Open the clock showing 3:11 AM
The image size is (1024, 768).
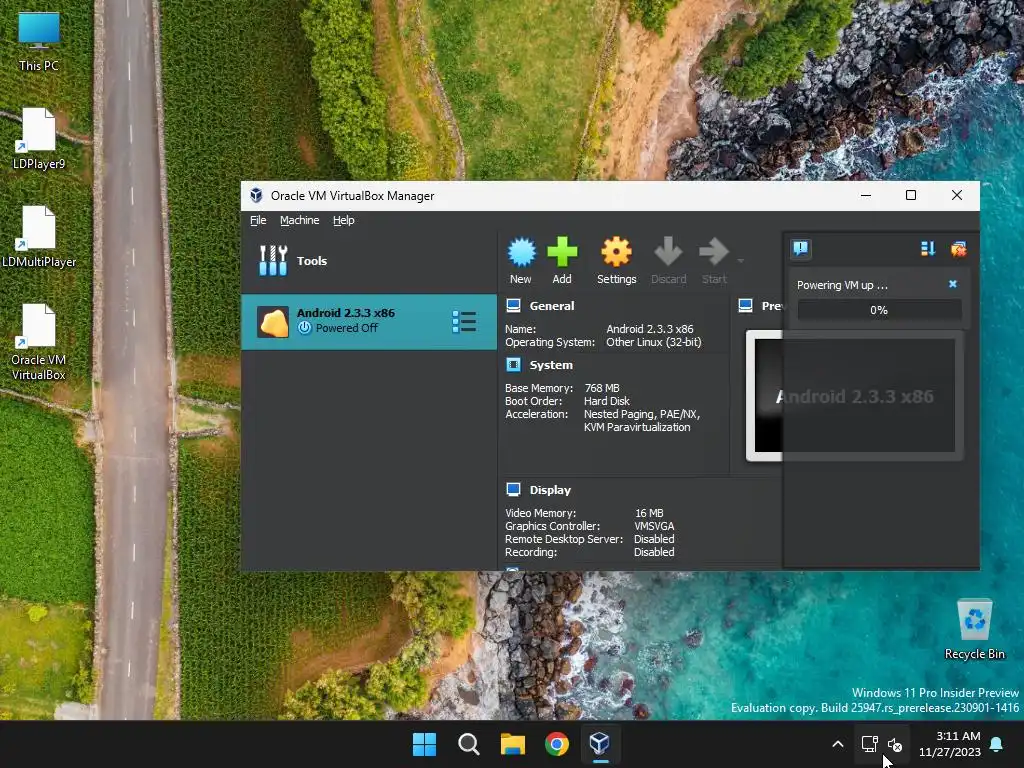(950, 744)
